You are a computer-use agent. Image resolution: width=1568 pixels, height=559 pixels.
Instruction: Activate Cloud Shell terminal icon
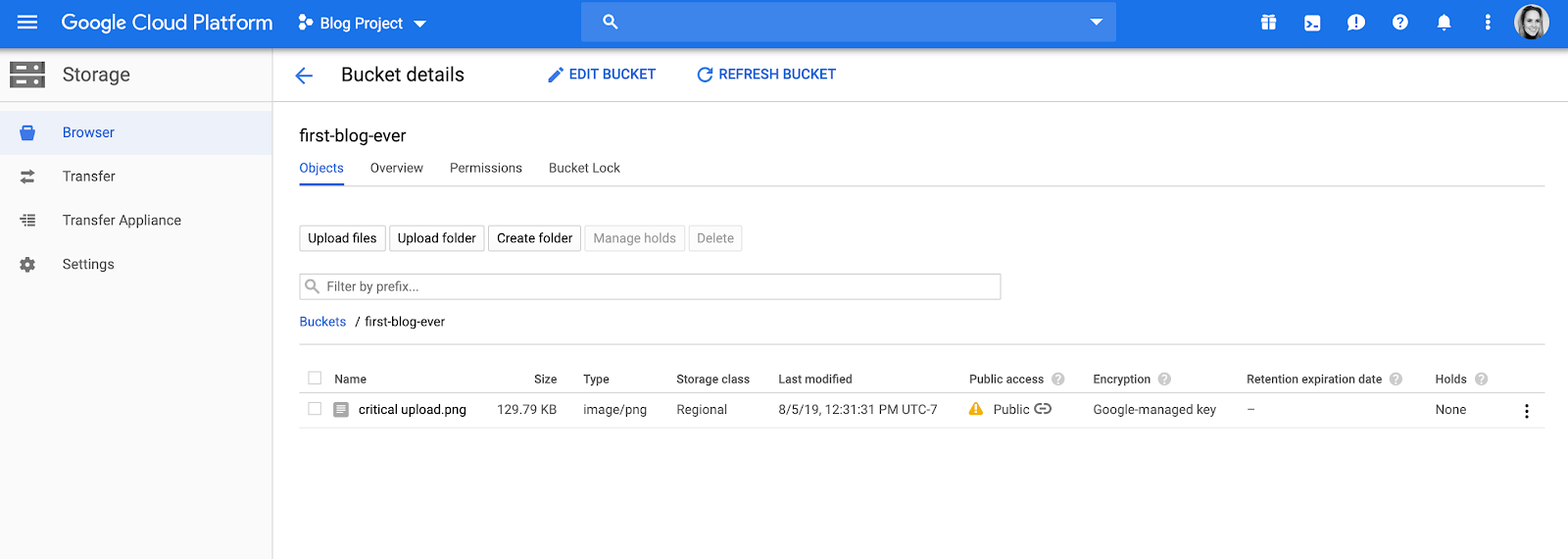1312,23
